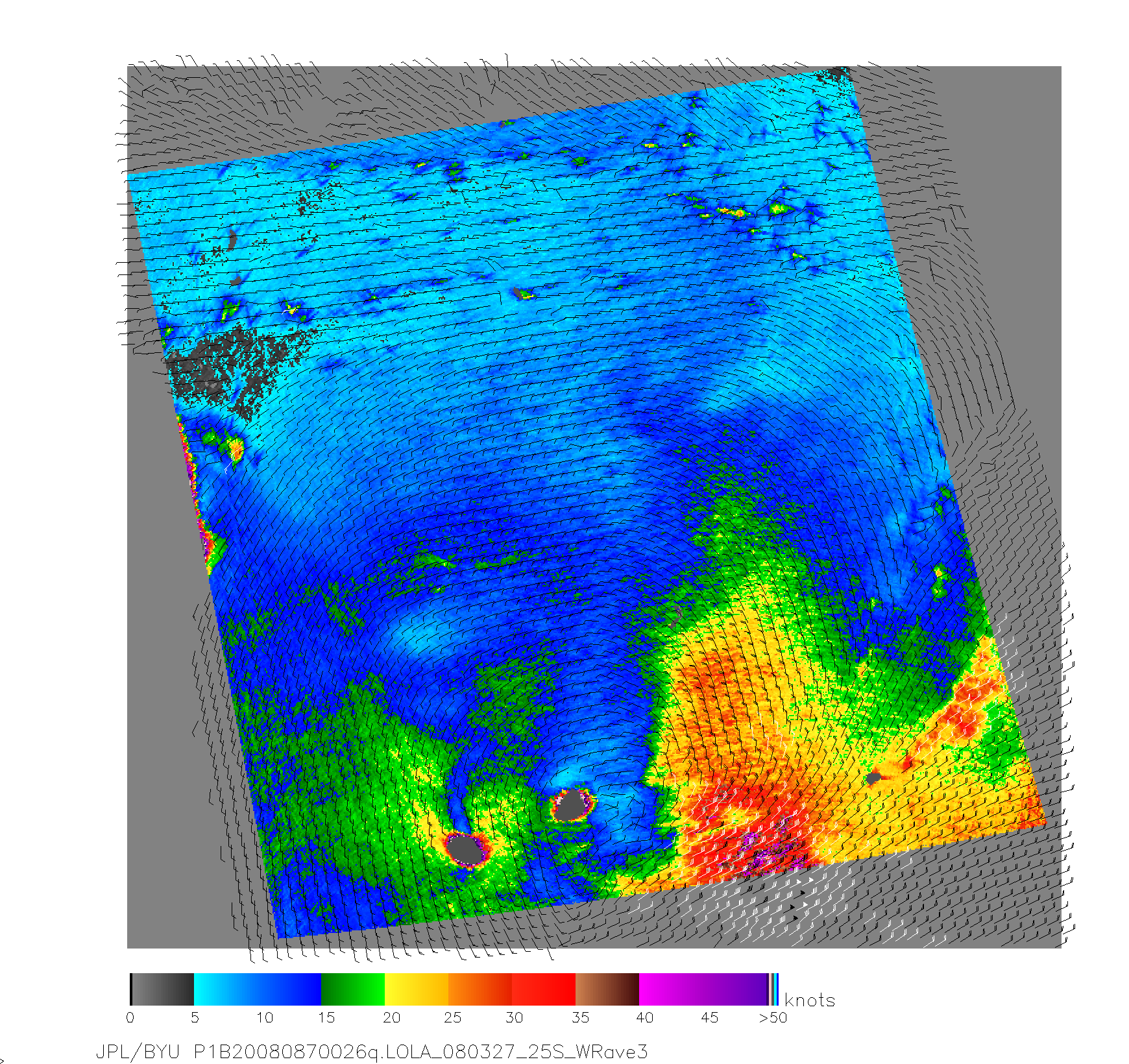Screen dimensions: 1129x1064
Task: Click the '10' colorbar tick label
Action: 265,1017
